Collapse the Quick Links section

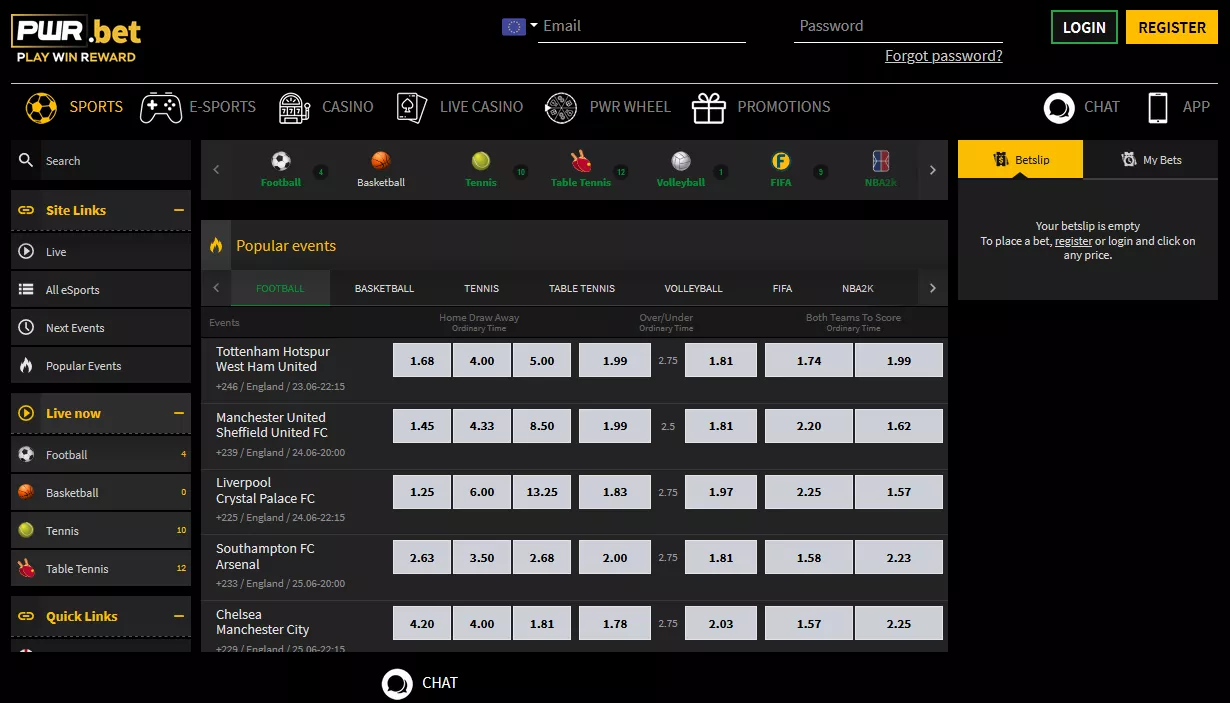click(x=181, y=616)
